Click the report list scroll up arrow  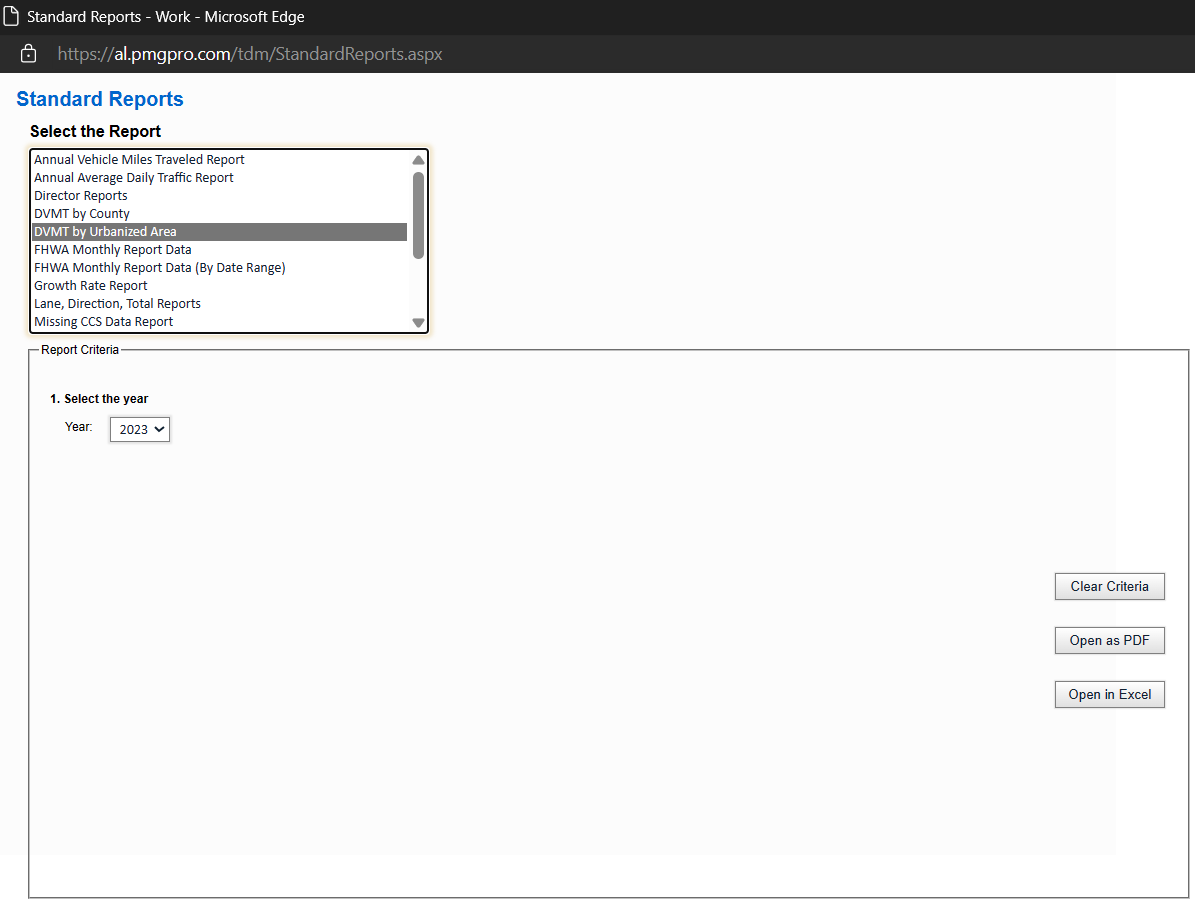pos(418,160)
